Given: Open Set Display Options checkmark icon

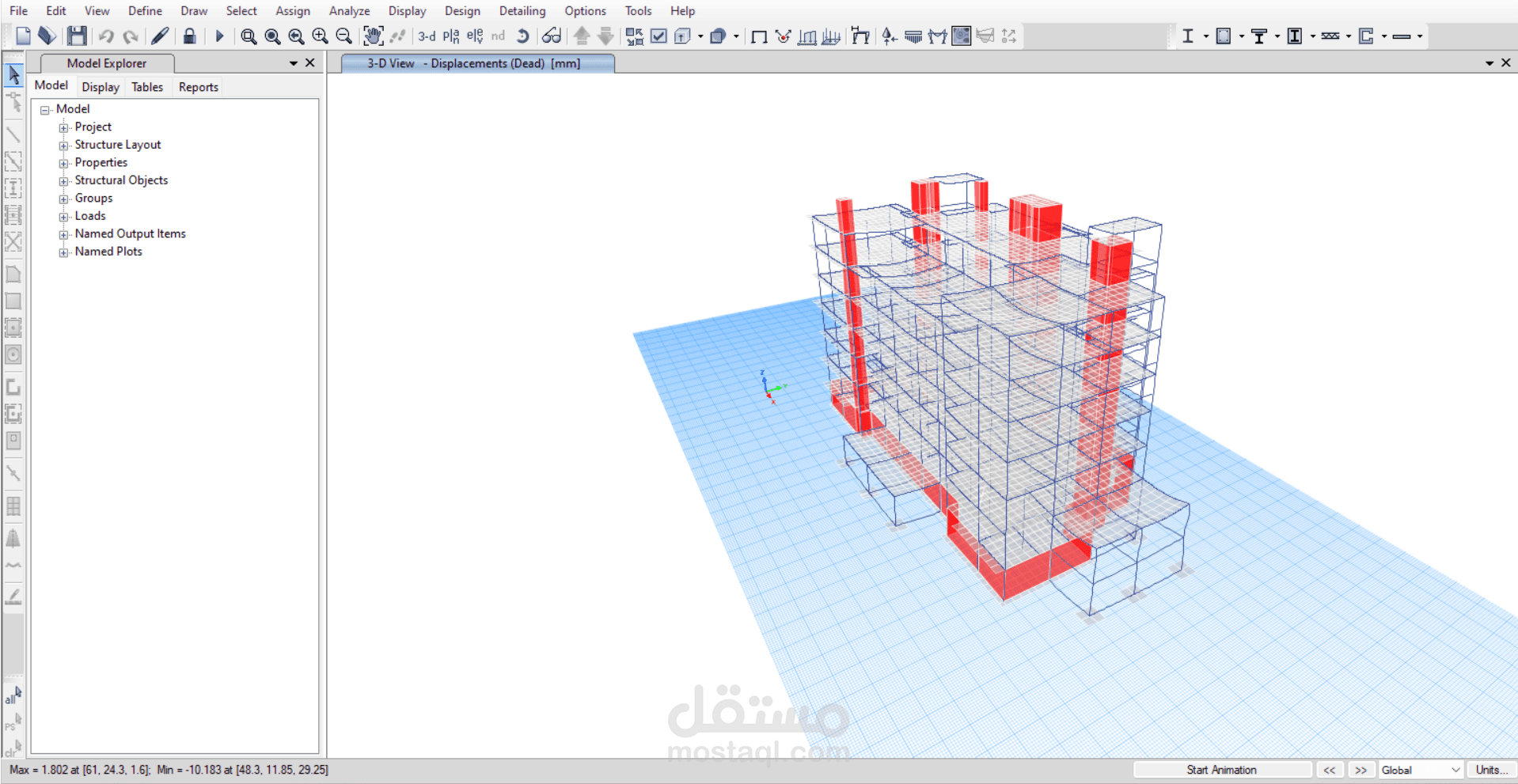Looking at the screenshot, I should point(658,36).
